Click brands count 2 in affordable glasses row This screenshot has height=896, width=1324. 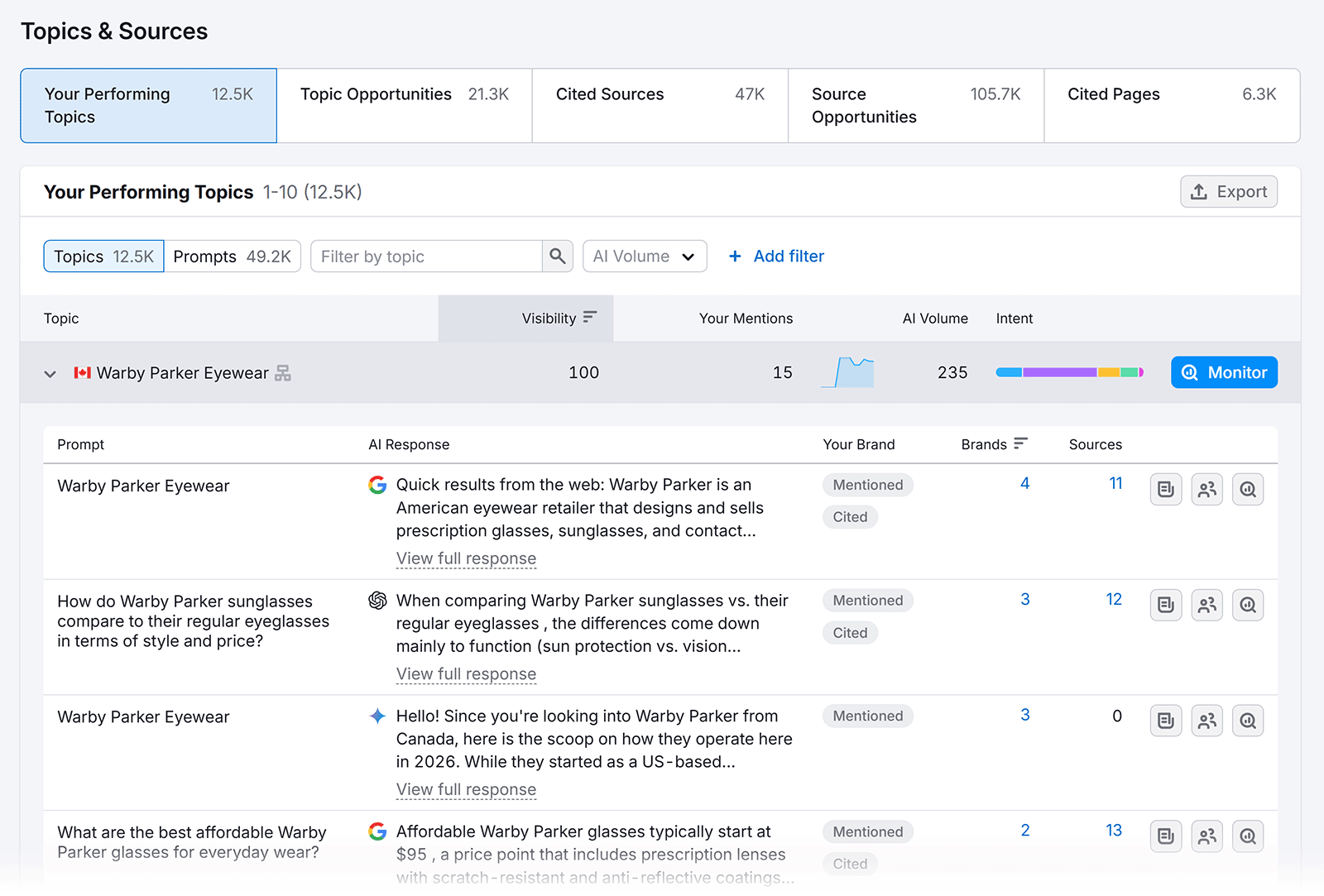[1024, 830]
